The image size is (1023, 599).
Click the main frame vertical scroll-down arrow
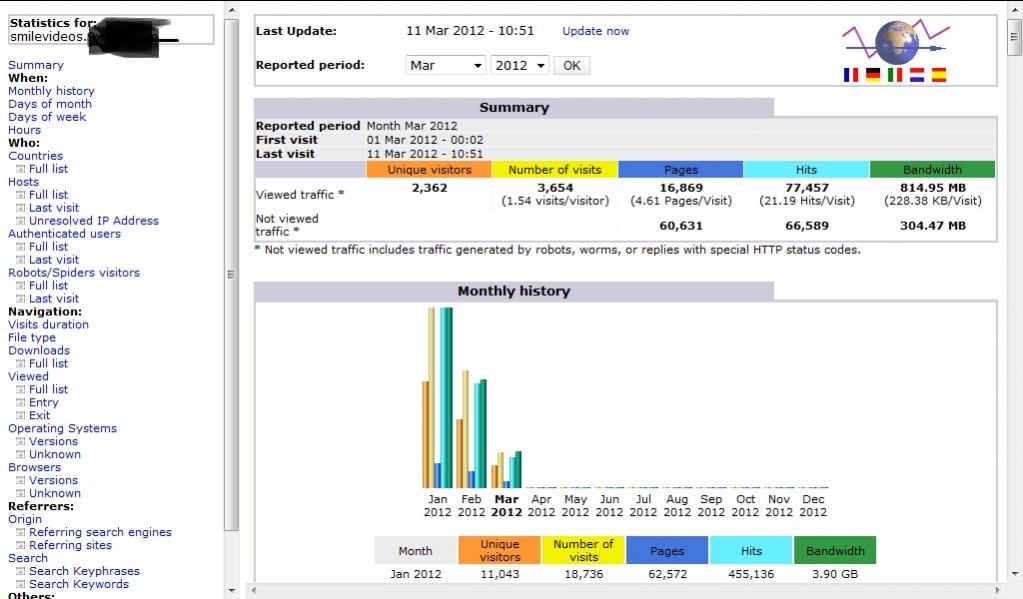(x=1015, y=574)
